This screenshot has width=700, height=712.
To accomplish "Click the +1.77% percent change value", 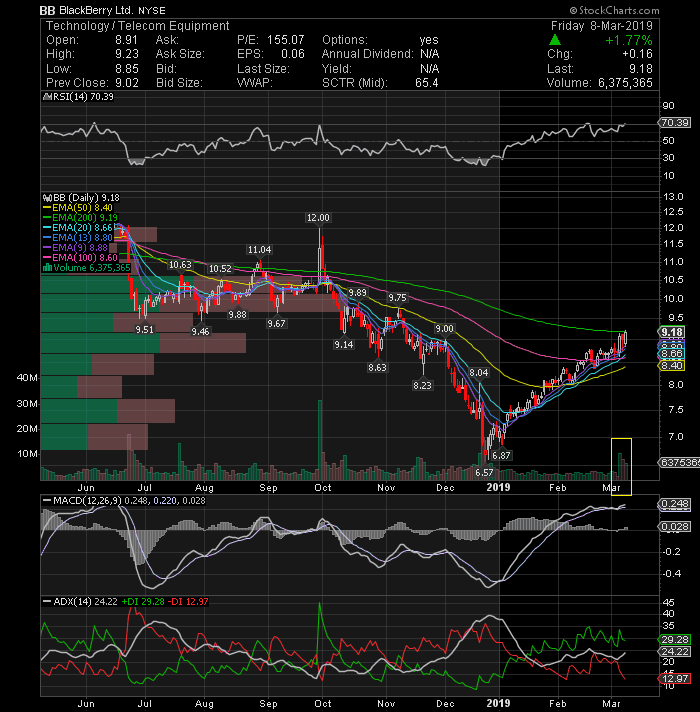I will 629,40.
